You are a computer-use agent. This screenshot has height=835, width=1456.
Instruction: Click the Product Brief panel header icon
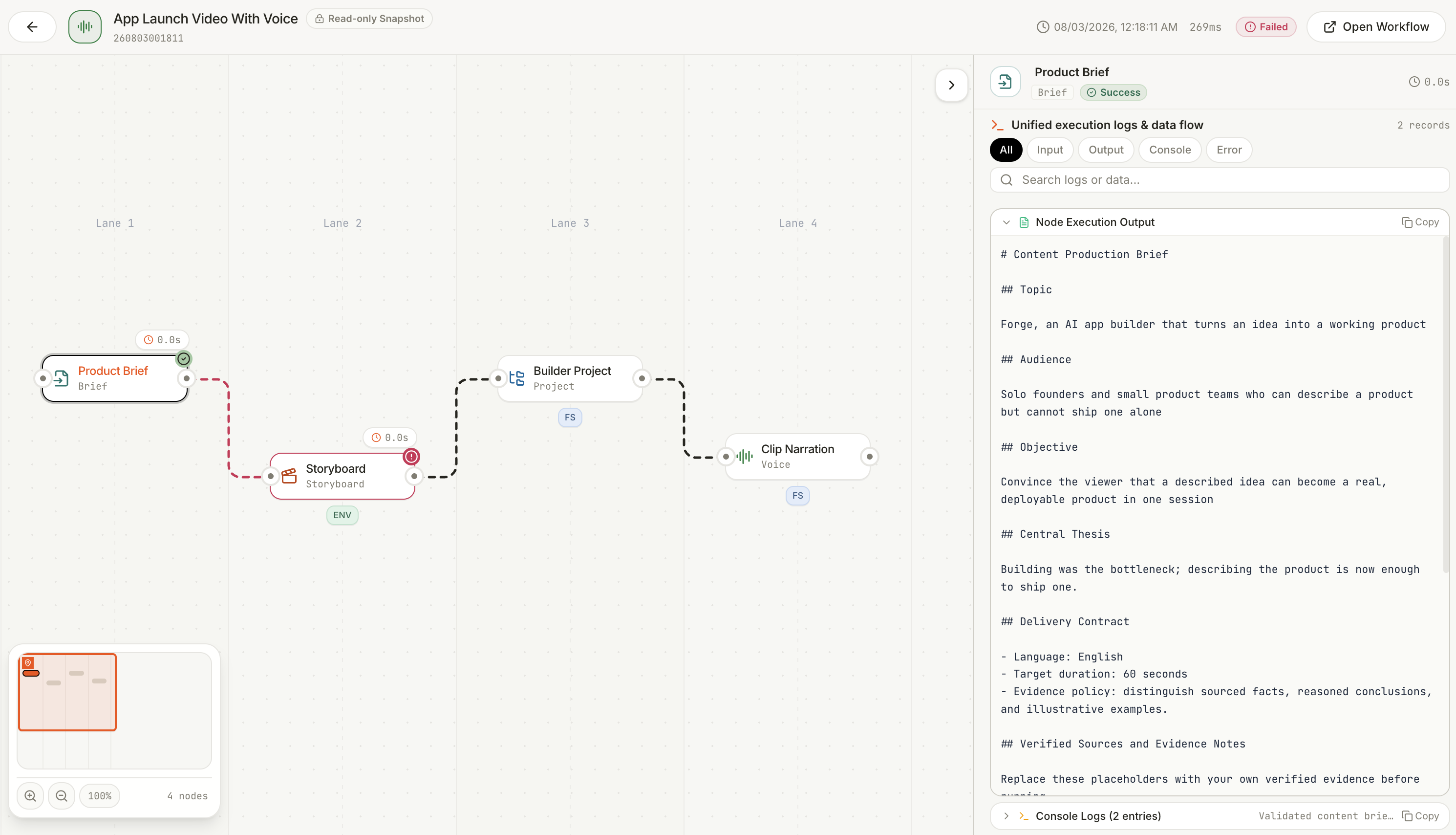point(1005,82)
